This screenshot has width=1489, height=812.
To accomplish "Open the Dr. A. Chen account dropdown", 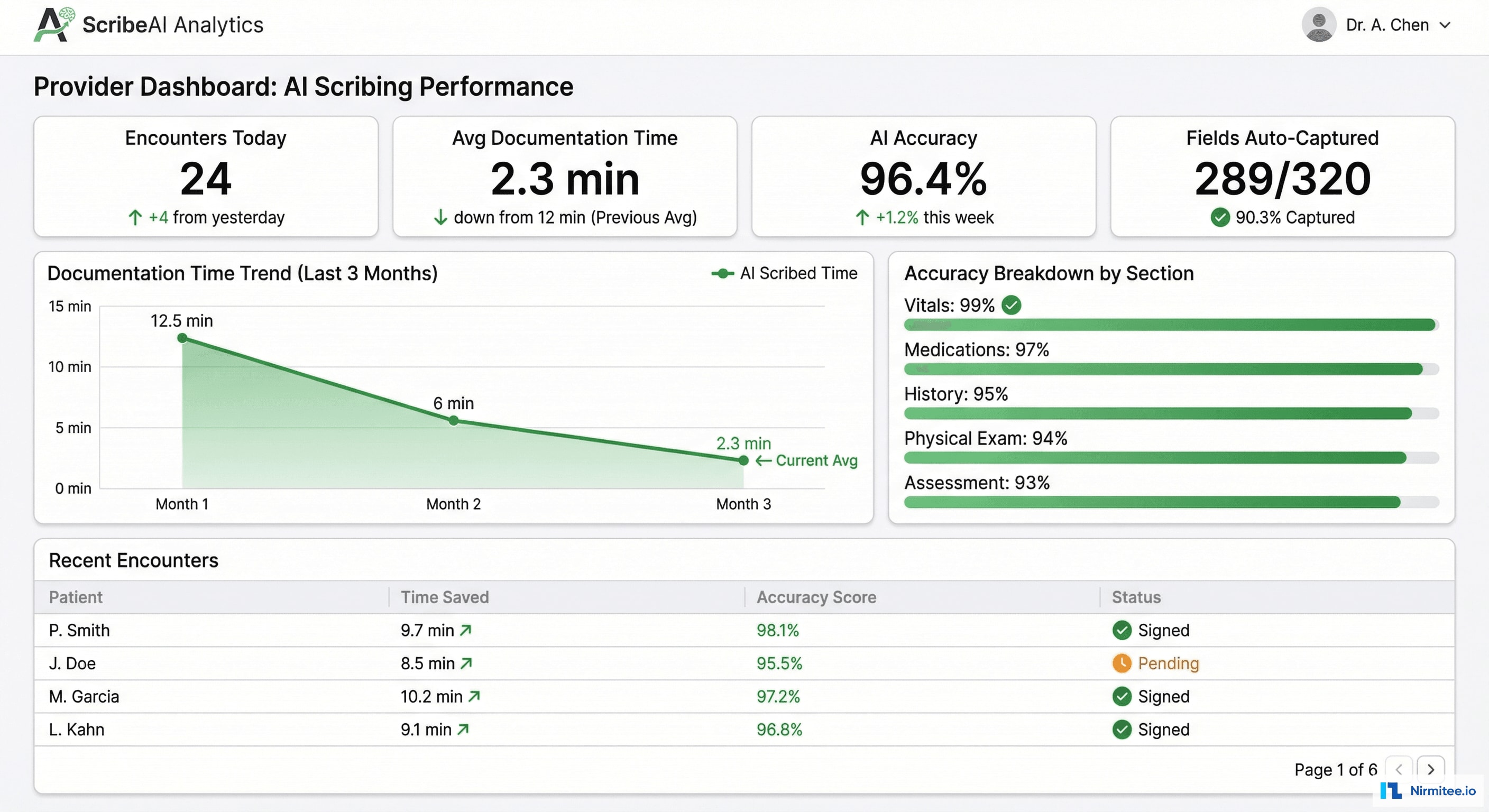I will coord(1447,25).
